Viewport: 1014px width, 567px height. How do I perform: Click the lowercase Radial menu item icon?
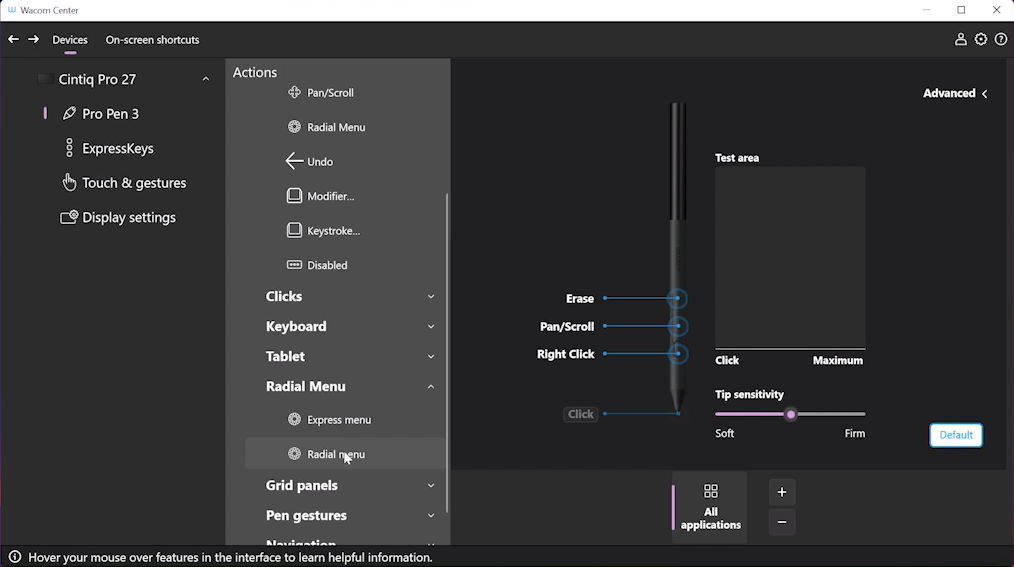pos(294,454)
